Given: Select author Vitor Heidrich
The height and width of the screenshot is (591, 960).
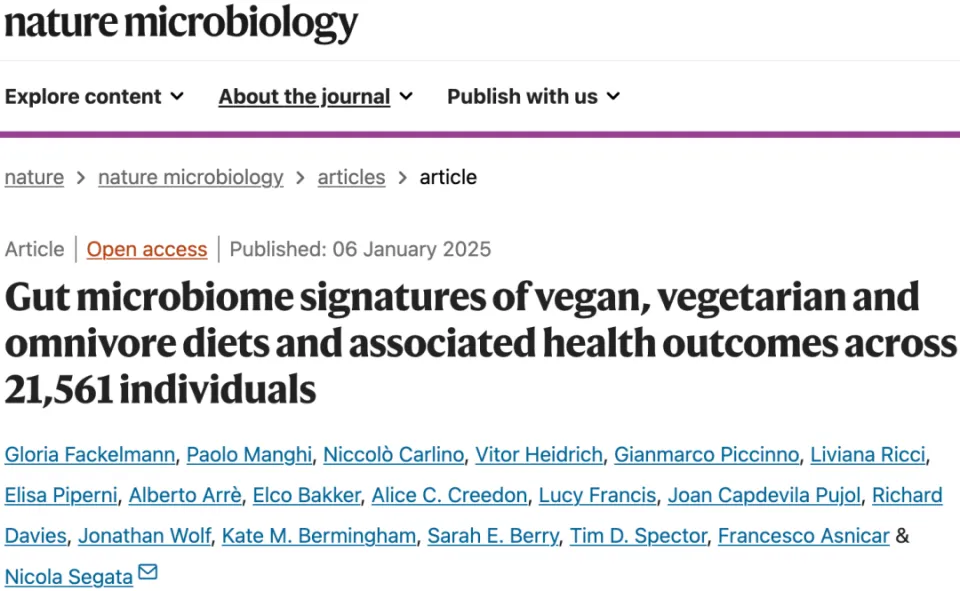Looking at the screenshot, I should [x=539, y=455].
